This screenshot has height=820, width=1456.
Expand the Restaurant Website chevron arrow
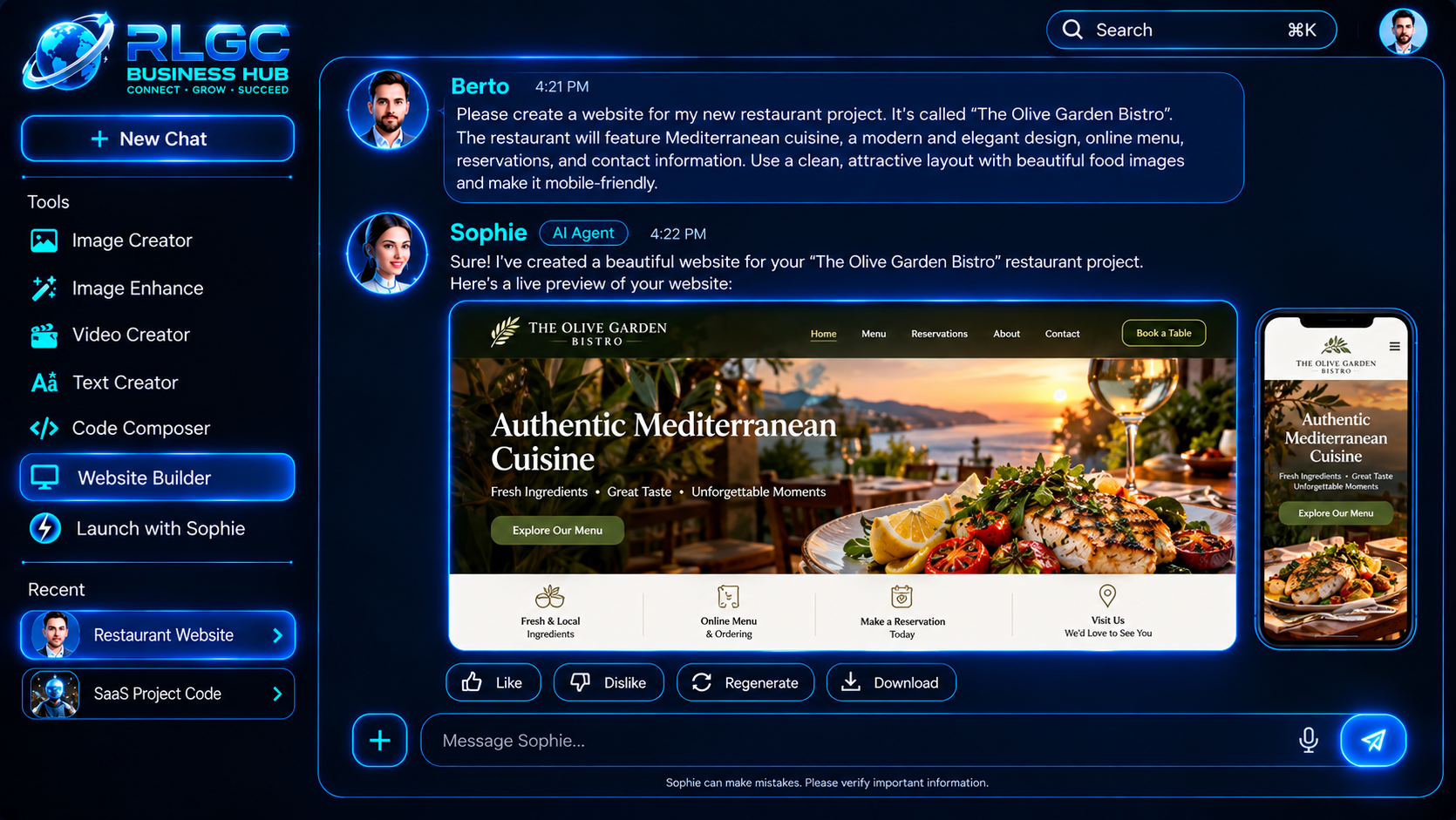(x=277, y=635)
